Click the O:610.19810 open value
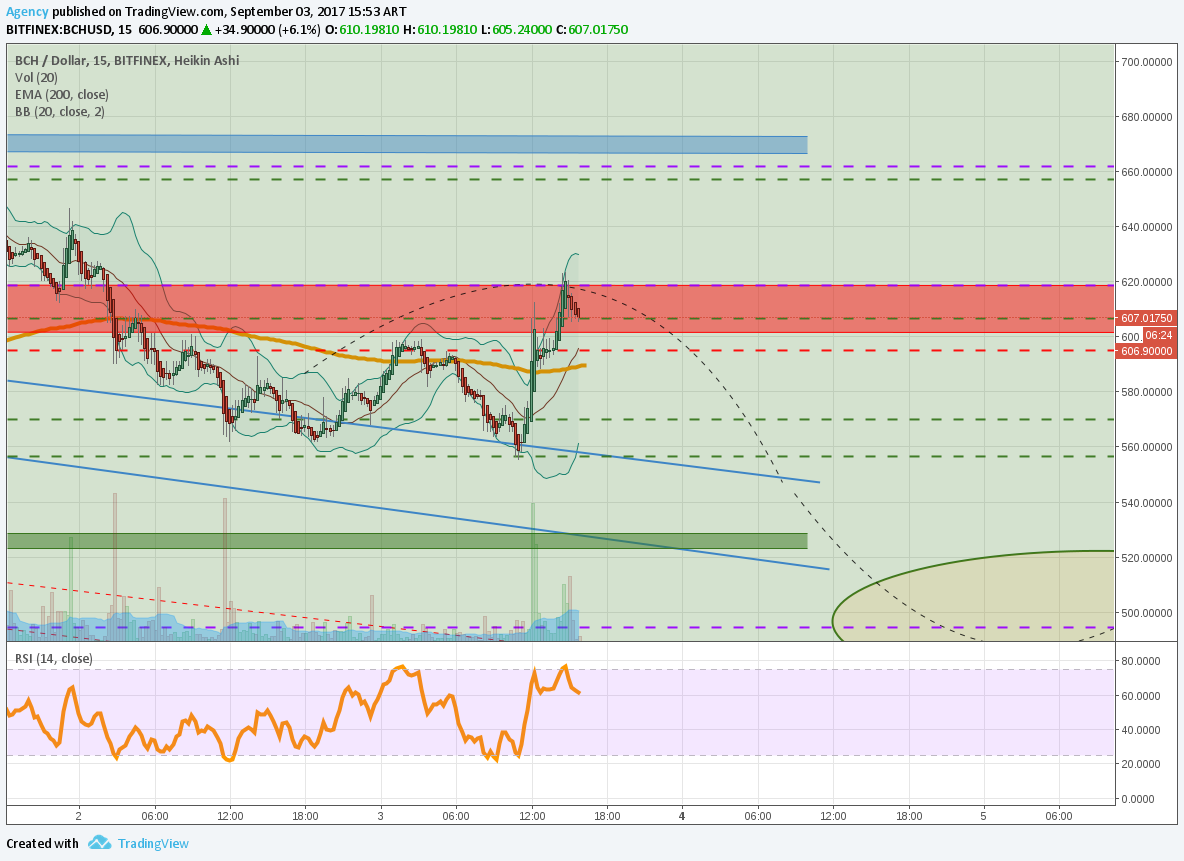1184x861 pixels. coord(362,29)
